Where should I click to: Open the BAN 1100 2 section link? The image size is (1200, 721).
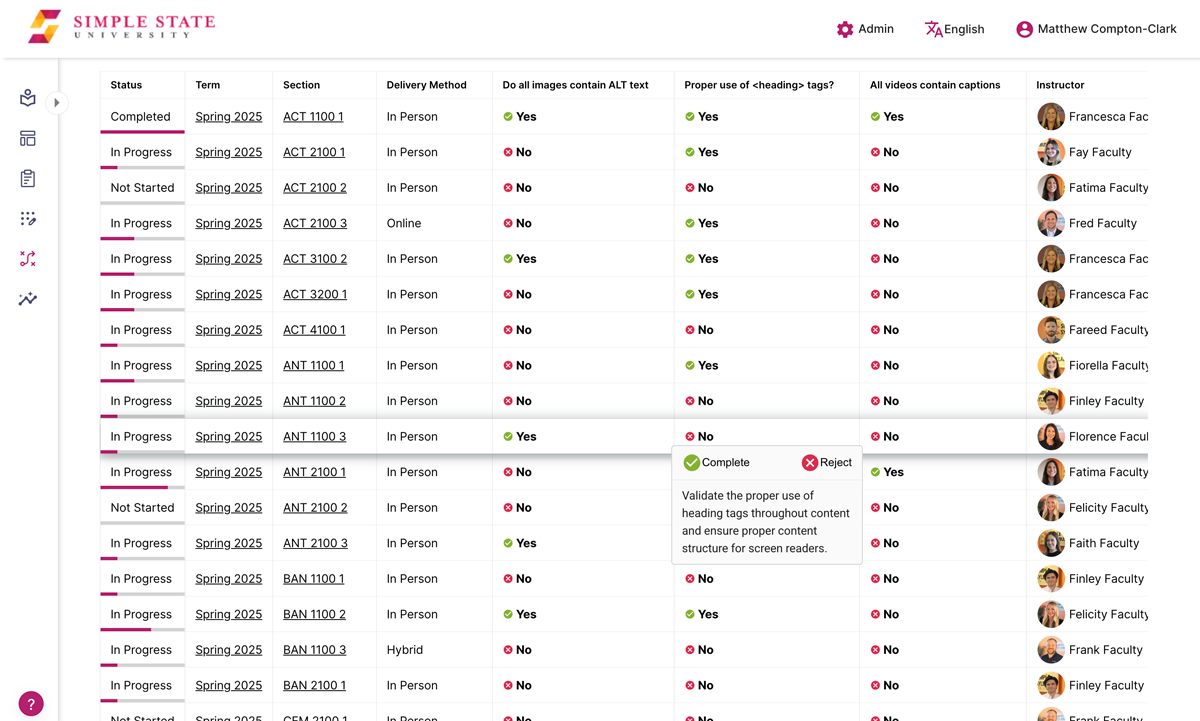[x=314, y=615]
